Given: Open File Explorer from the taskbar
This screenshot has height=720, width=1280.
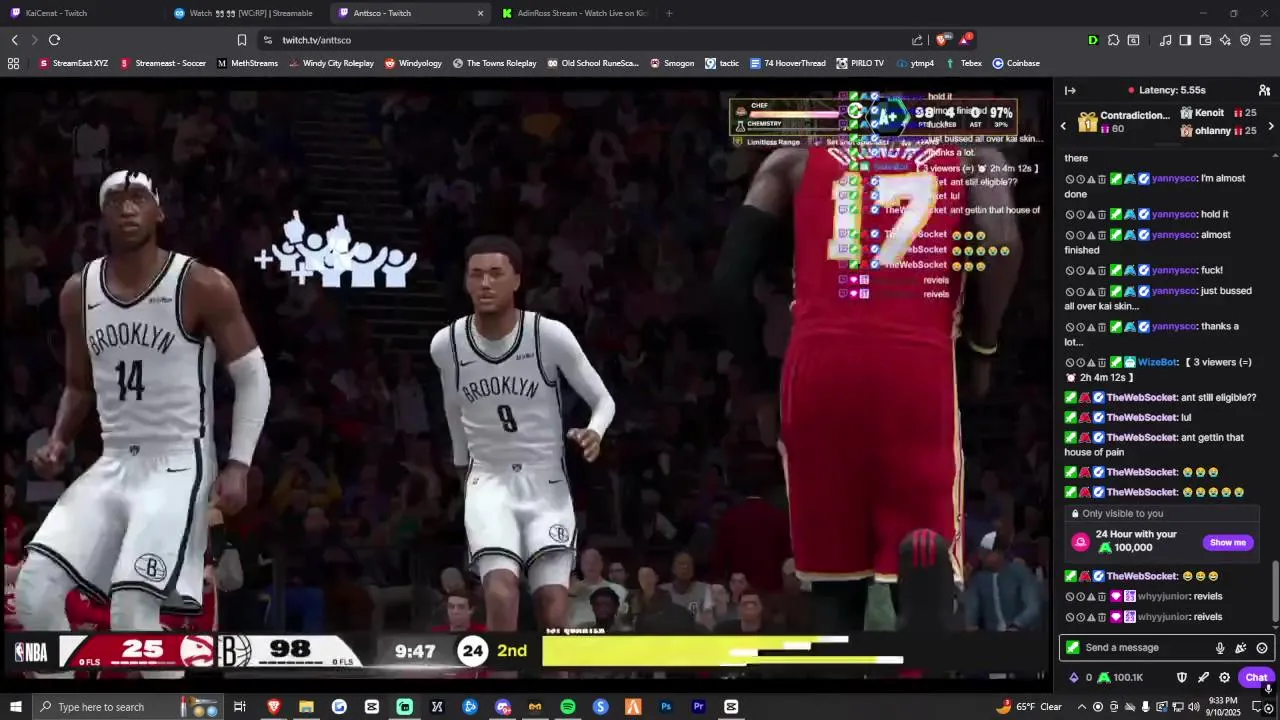Looking at the screenshot, I should tap(306, 707).
